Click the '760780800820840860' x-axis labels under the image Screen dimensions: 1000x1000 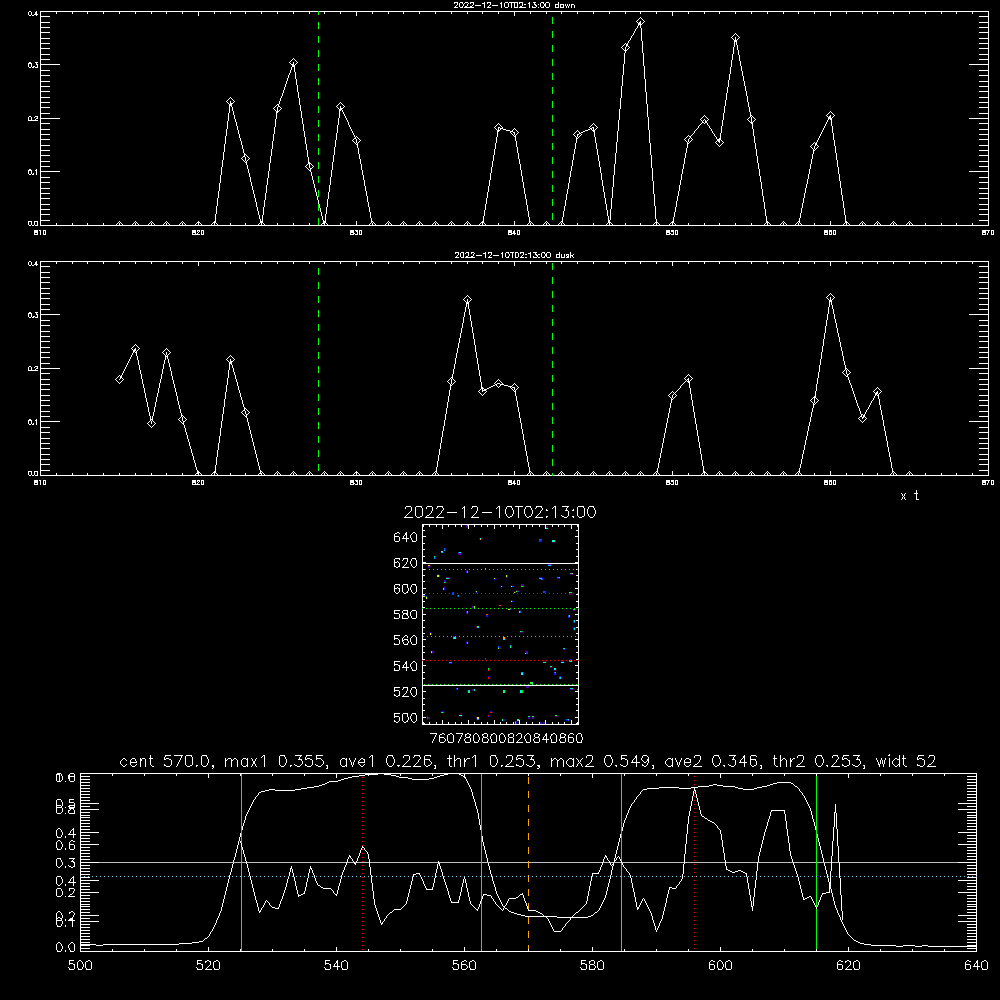tap(506, 738)
